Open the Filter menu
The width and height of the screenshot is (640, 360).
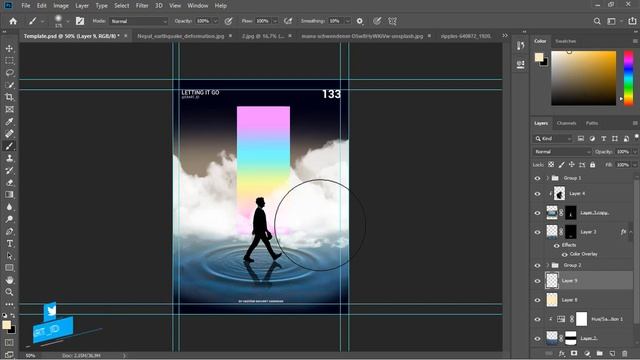[142, 6]
